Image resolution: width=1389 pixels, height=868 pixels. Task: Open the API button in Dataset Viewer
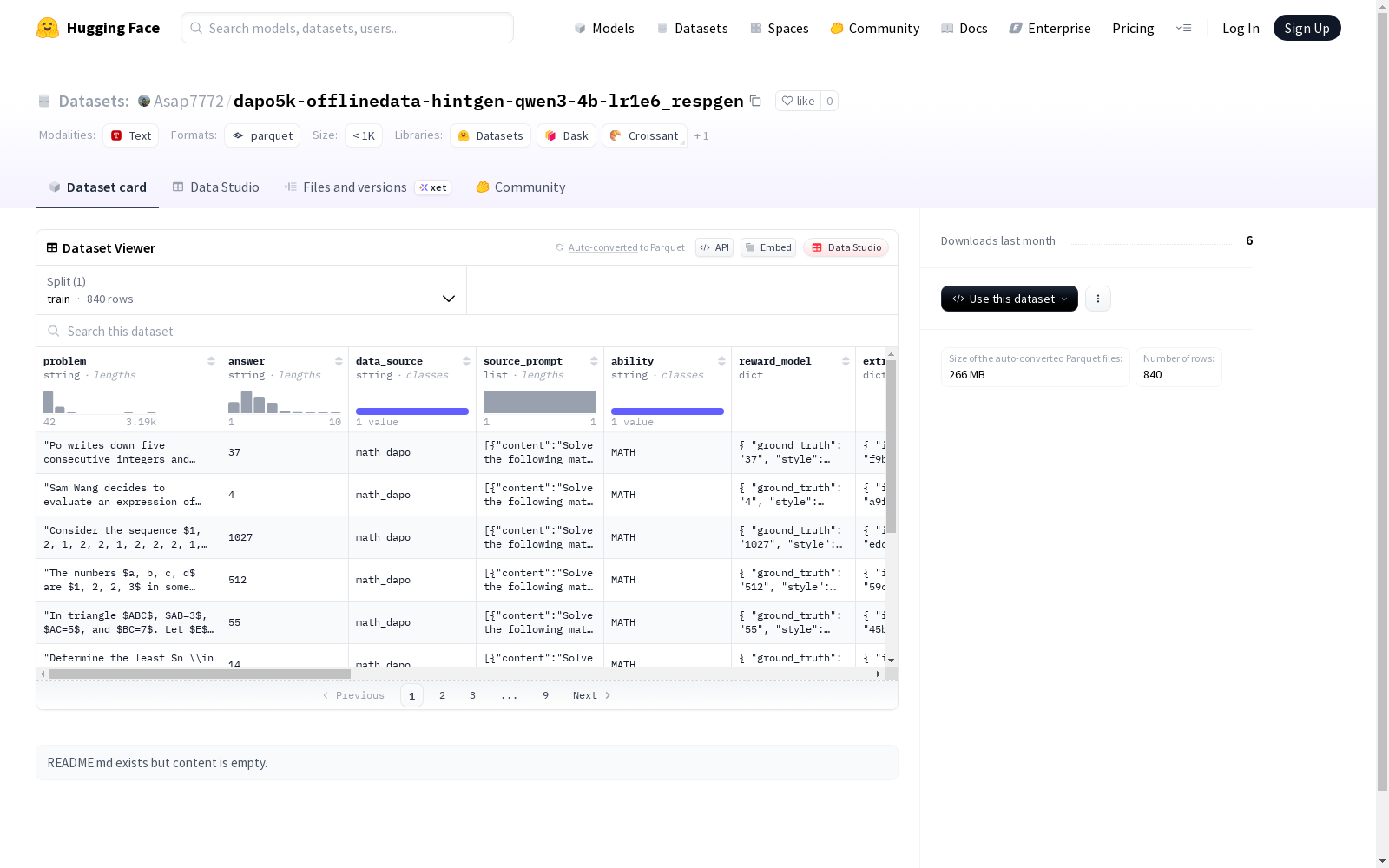pyautogui.click(x=714, y=247)
